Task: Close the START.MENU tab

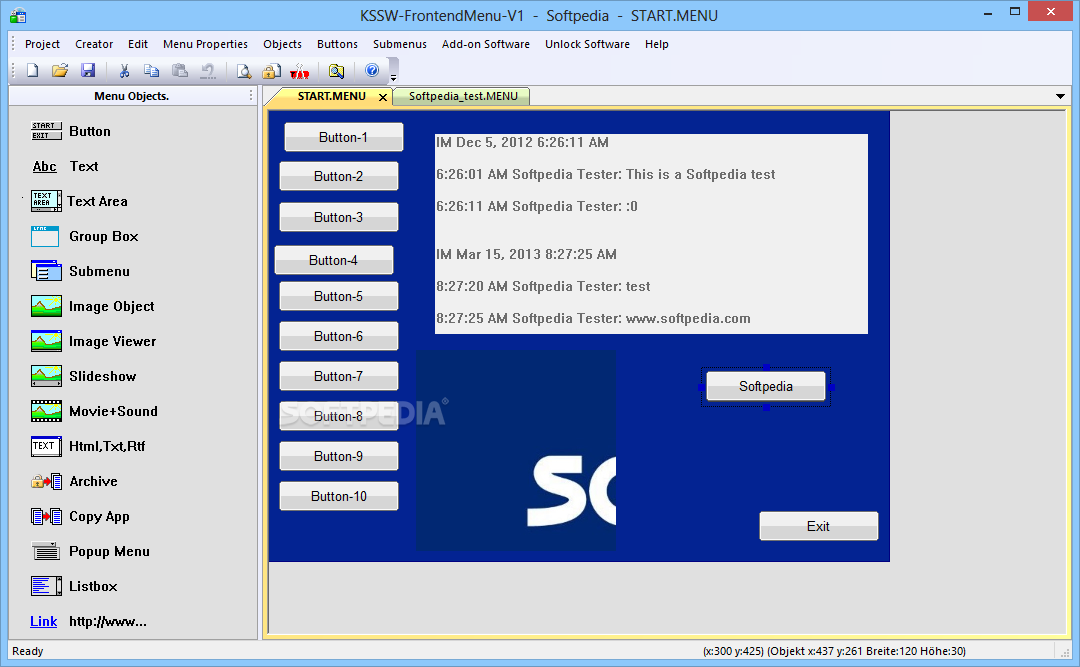Action: tap(383, 97)
